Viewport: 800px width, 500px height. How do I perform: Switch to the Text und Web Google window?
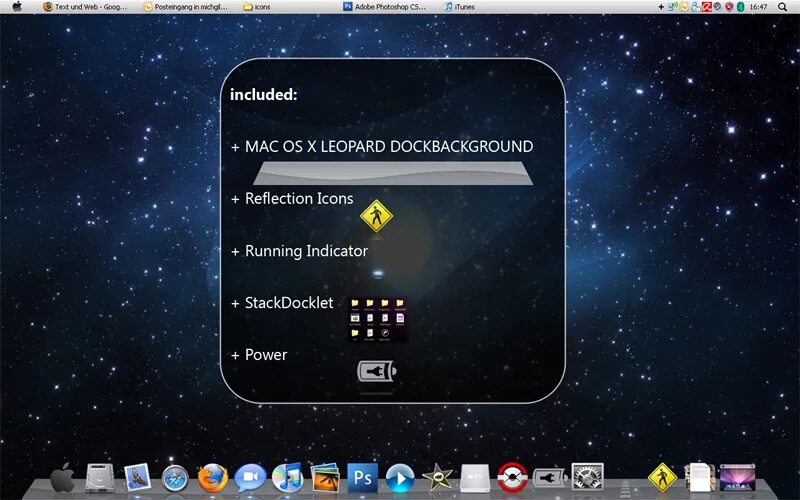pyautogui.click(x=85, y=7)
